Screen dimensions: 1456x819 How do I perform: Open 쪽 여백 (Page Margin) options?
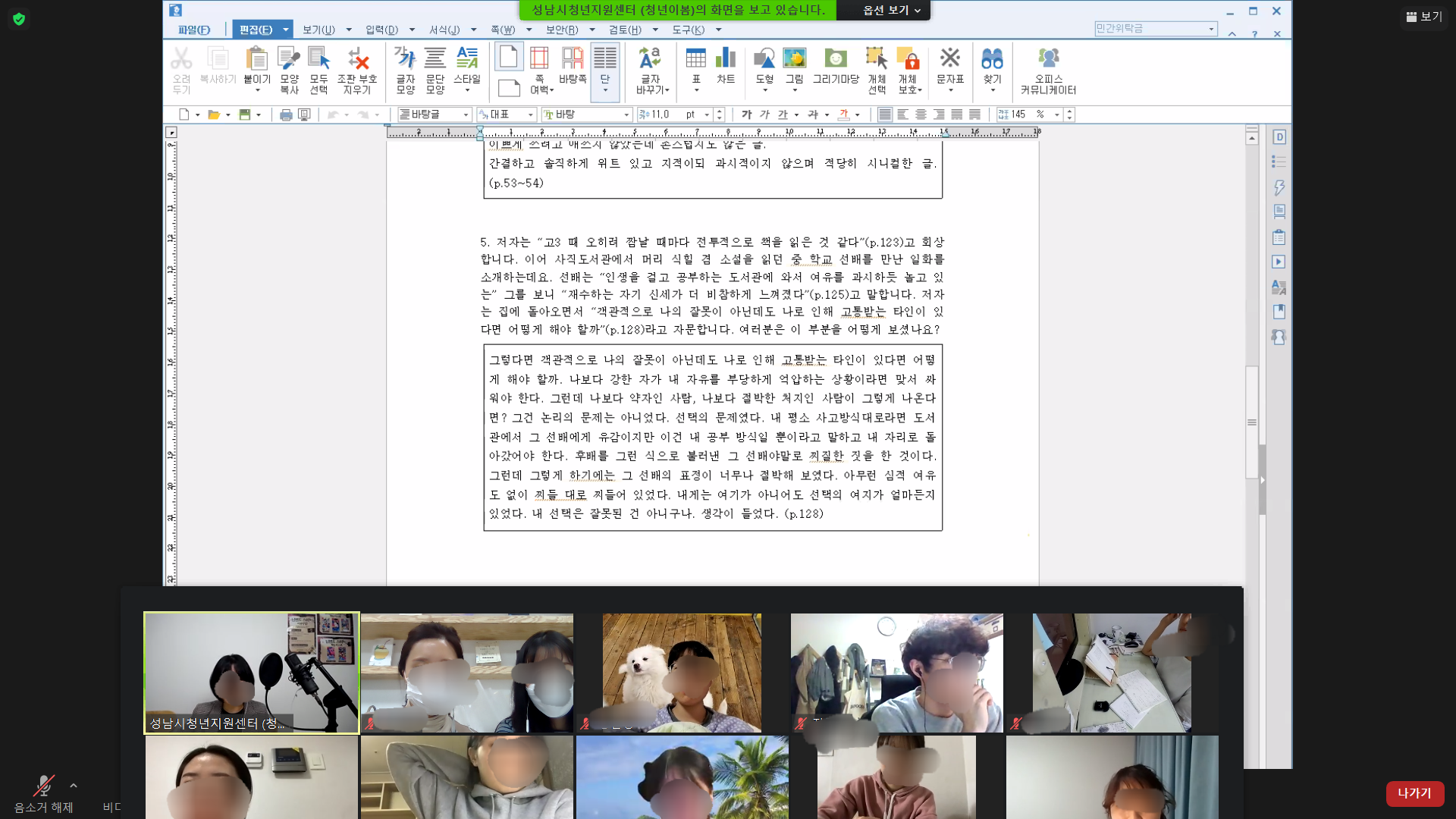coord(540,70)
